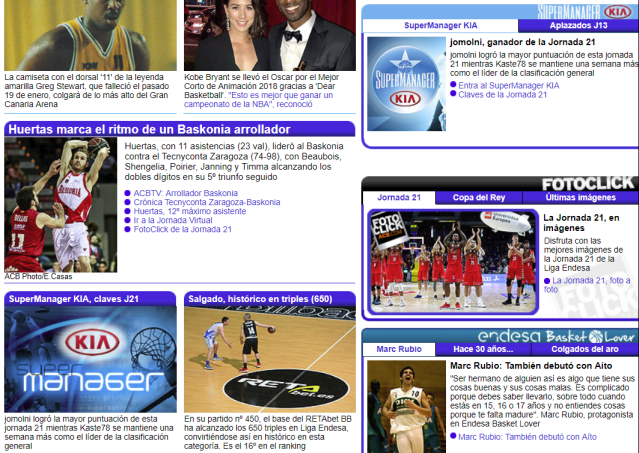Switch to the Copa del Rey tab
639x453 pixels.
click(479, 198)
